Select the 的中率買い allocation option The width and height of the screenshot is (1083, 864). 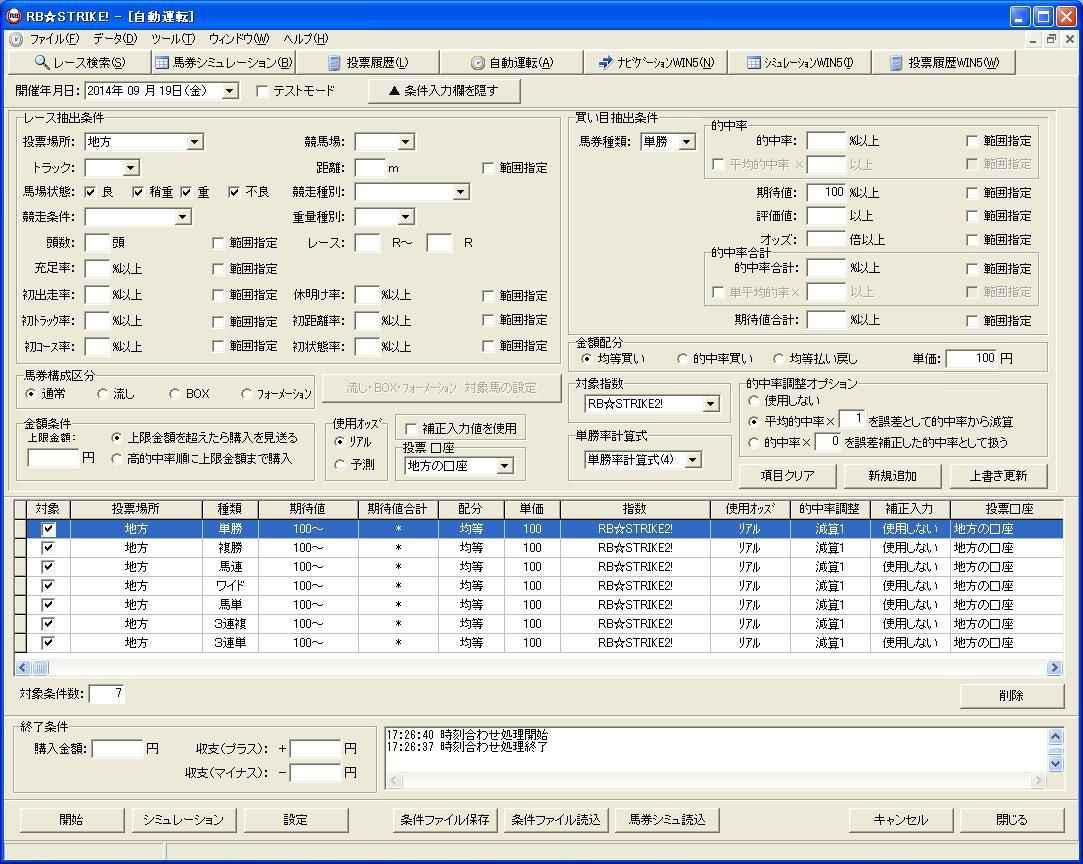click(x=682, y=358)
